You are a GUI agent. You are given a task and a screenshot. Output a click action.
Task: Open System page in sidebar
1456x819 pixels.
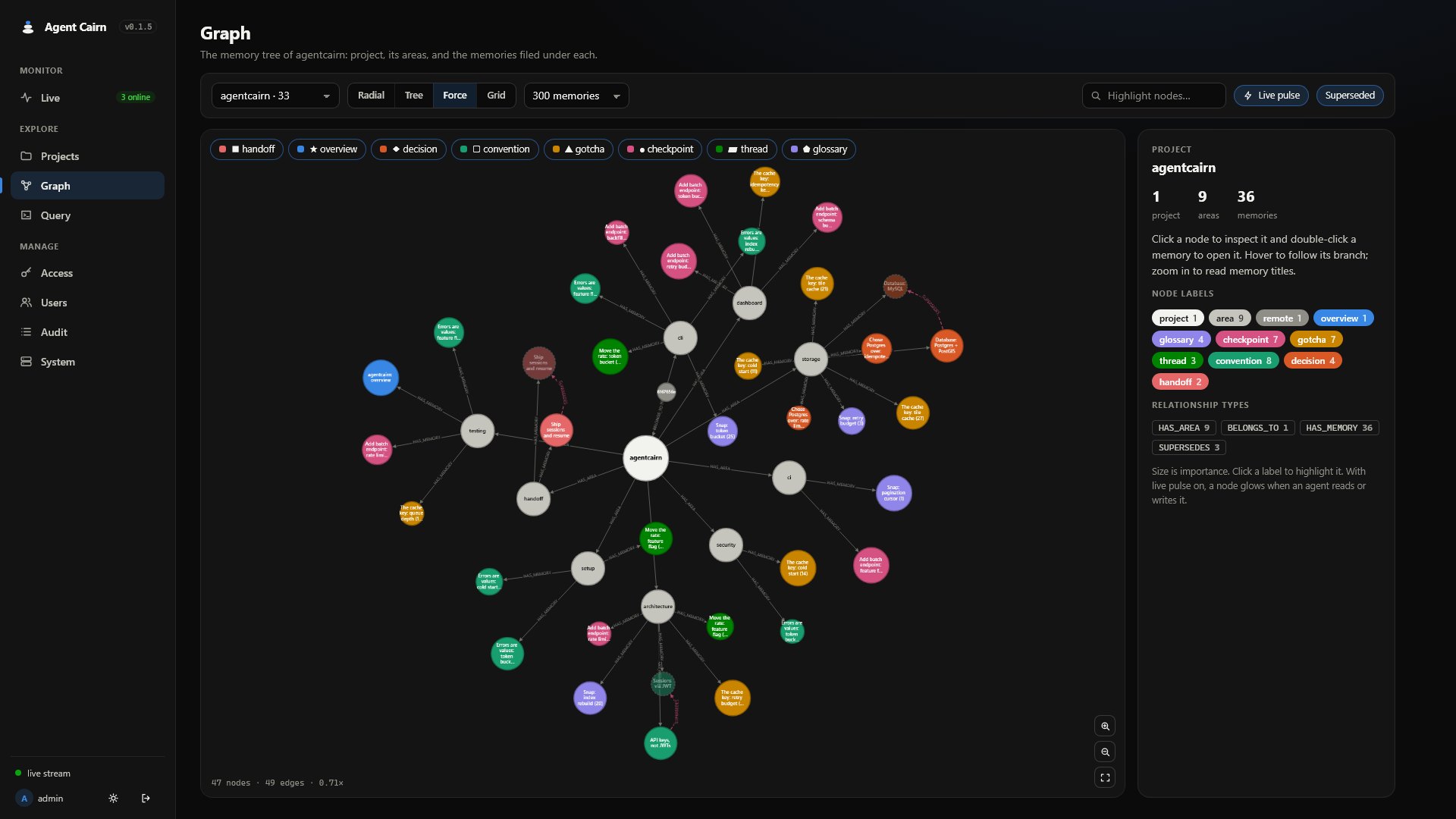coord(87,362)
